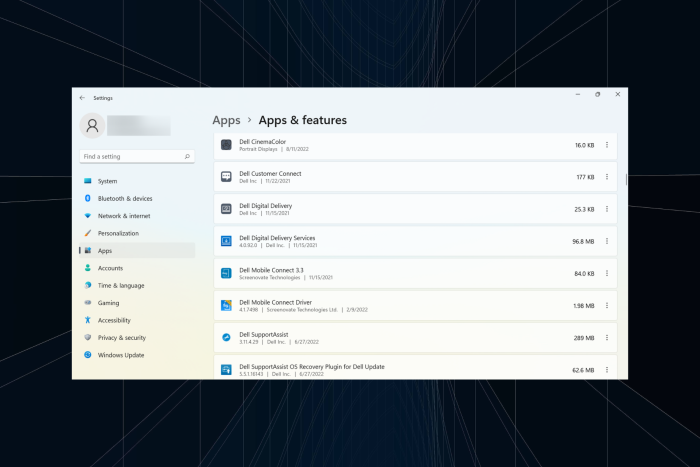Click into the Find a setting field
This screenshot has width=700, height=467.
[137, 157]
